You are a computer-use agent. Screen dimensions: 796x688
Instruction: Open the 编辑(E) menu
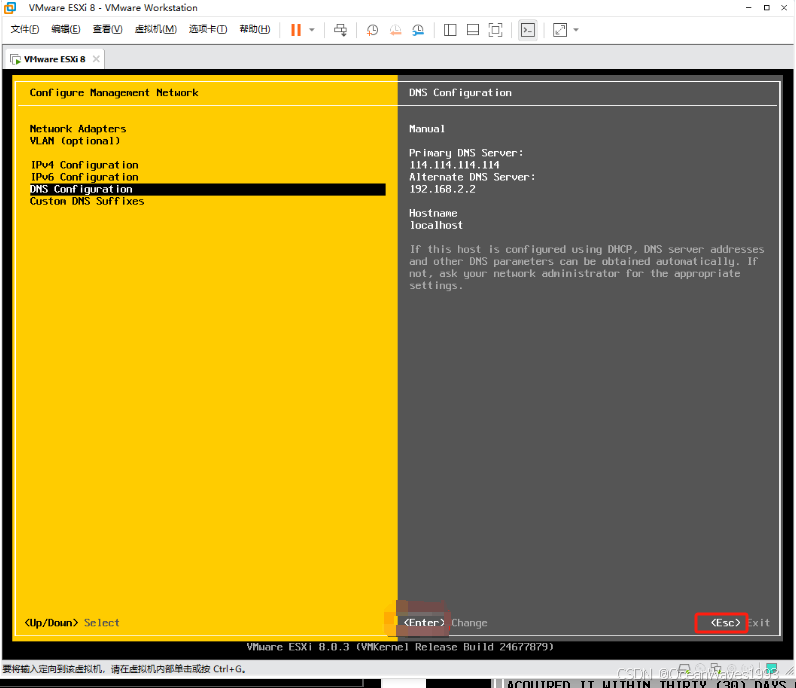tap(65, 29)
